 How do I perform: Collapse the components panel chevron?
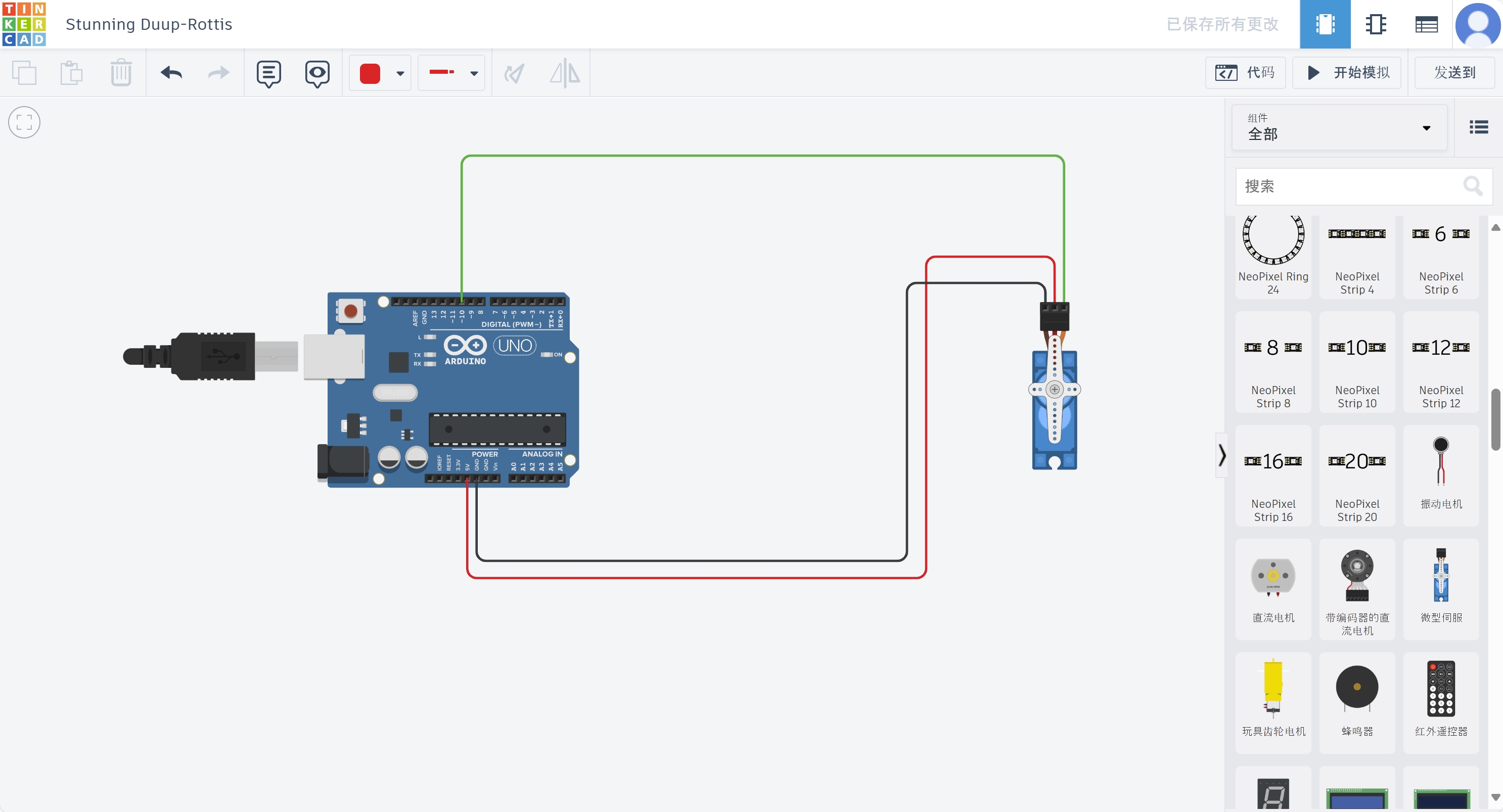pyautogui.click(x=1221, y=455)
